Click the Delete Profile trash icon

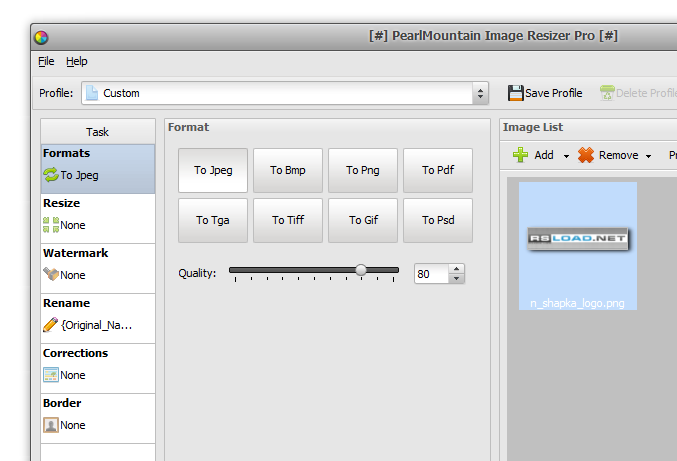point(607,93)
